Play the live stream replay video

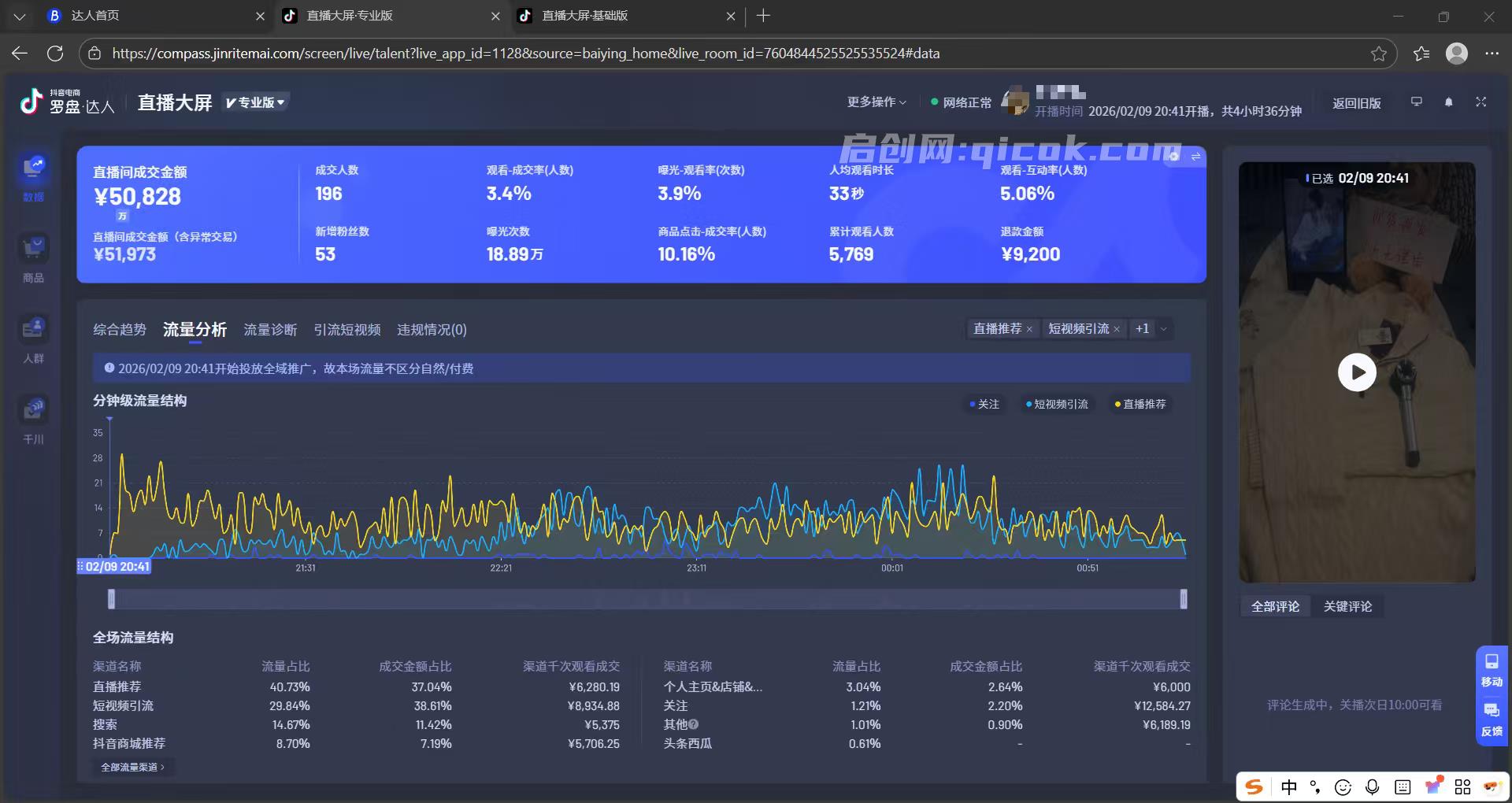pos(1357,372)
